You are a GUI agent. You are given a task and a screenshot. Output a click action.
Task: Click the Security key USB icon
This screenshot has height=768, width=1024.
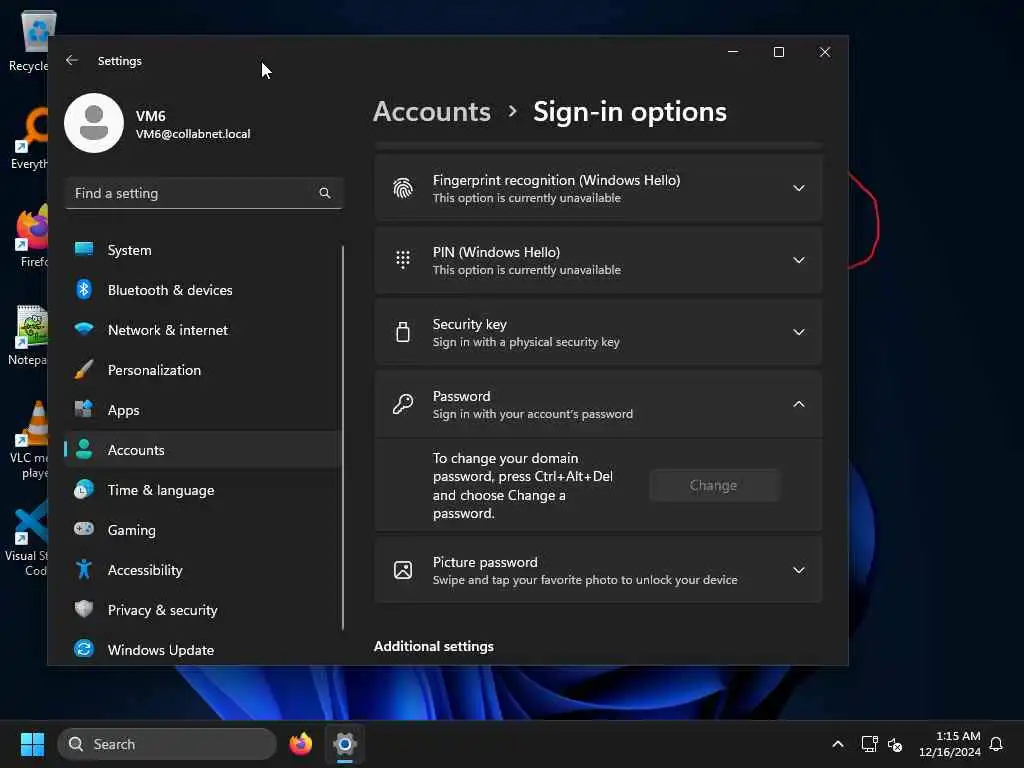coord(403,332)
